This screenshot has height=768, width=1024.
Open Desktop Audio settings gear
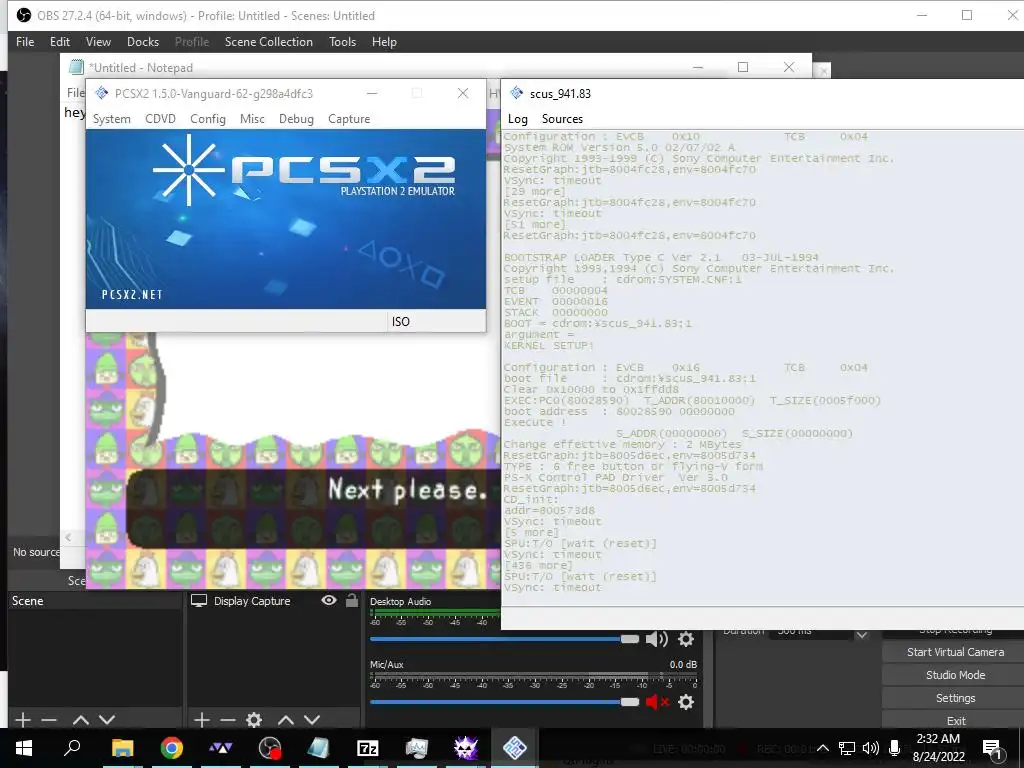point(686,639)
